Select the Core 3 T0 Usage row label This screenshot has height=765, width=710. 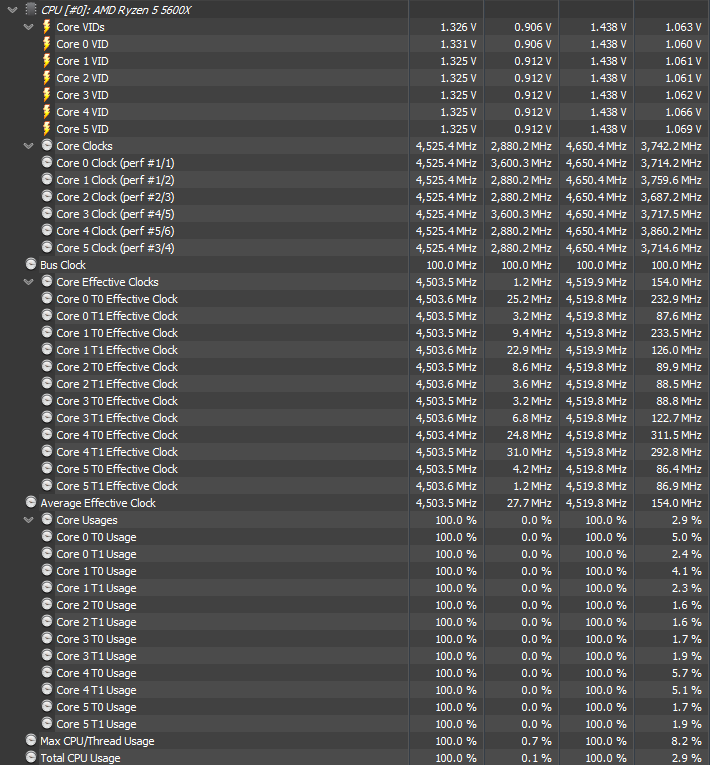click(x=96, y=639)
